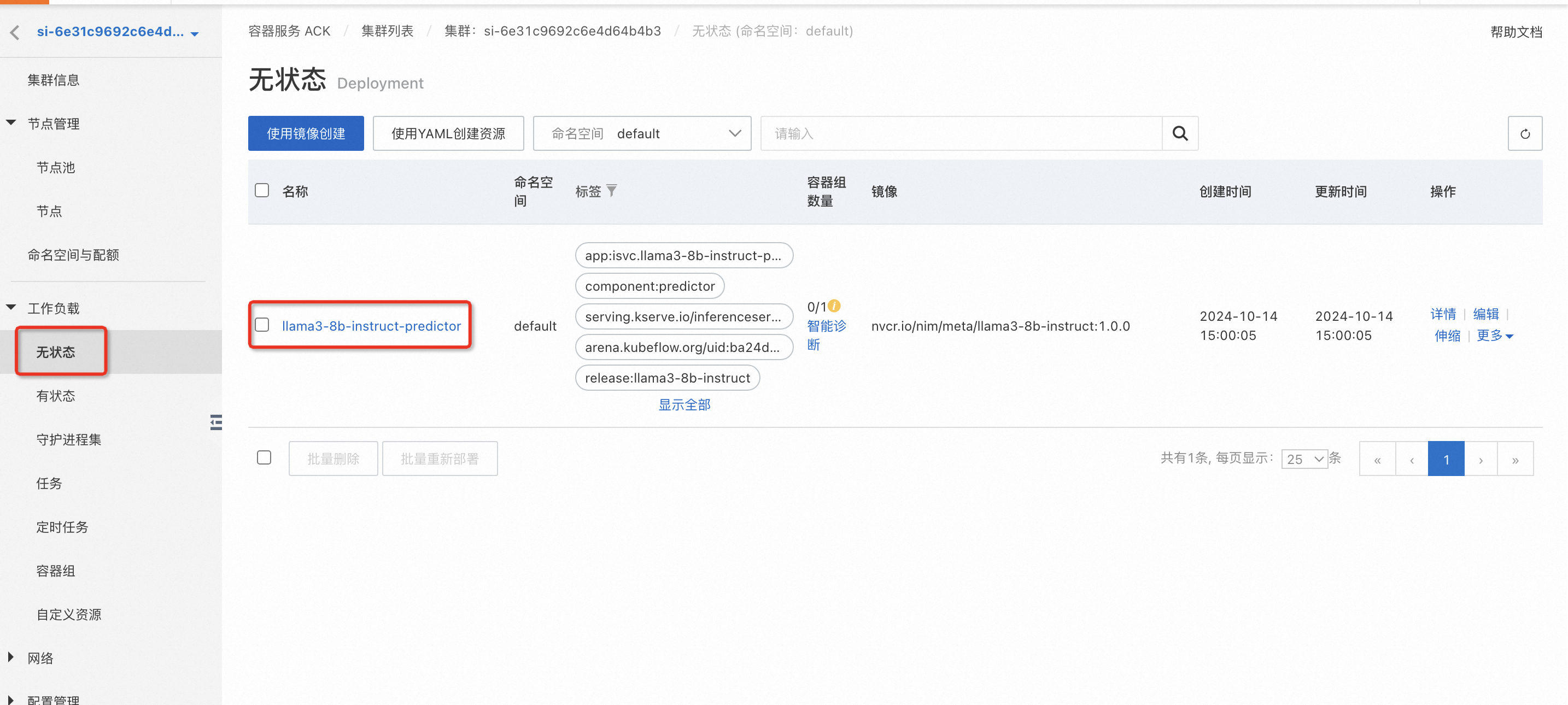The image size is (1568, 705).
Task: Open the cluster name dropdown caret
Action: coord(195,34)
